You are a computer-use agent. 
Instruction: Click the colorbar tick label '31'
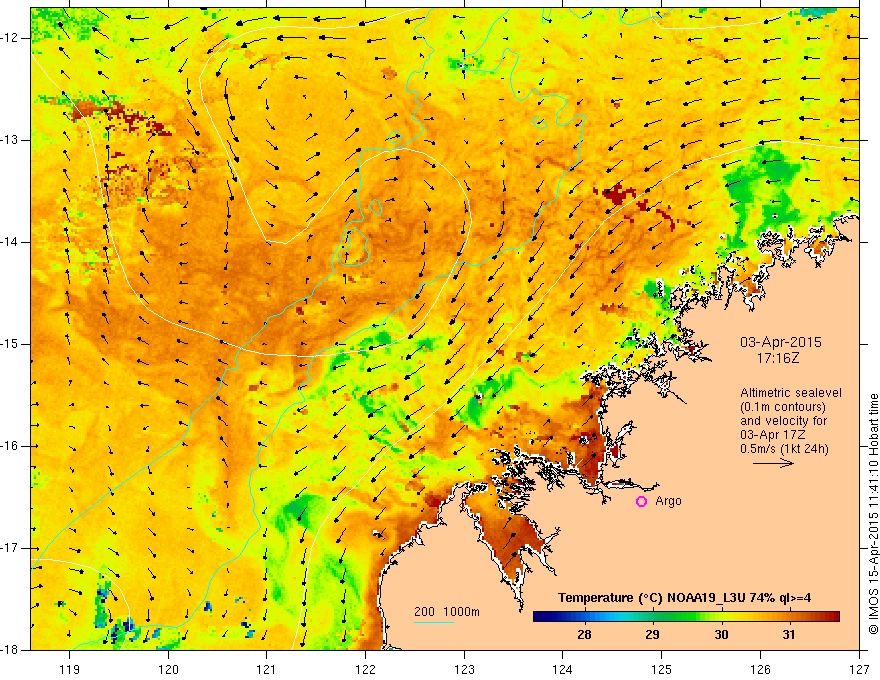coord(789,635)
